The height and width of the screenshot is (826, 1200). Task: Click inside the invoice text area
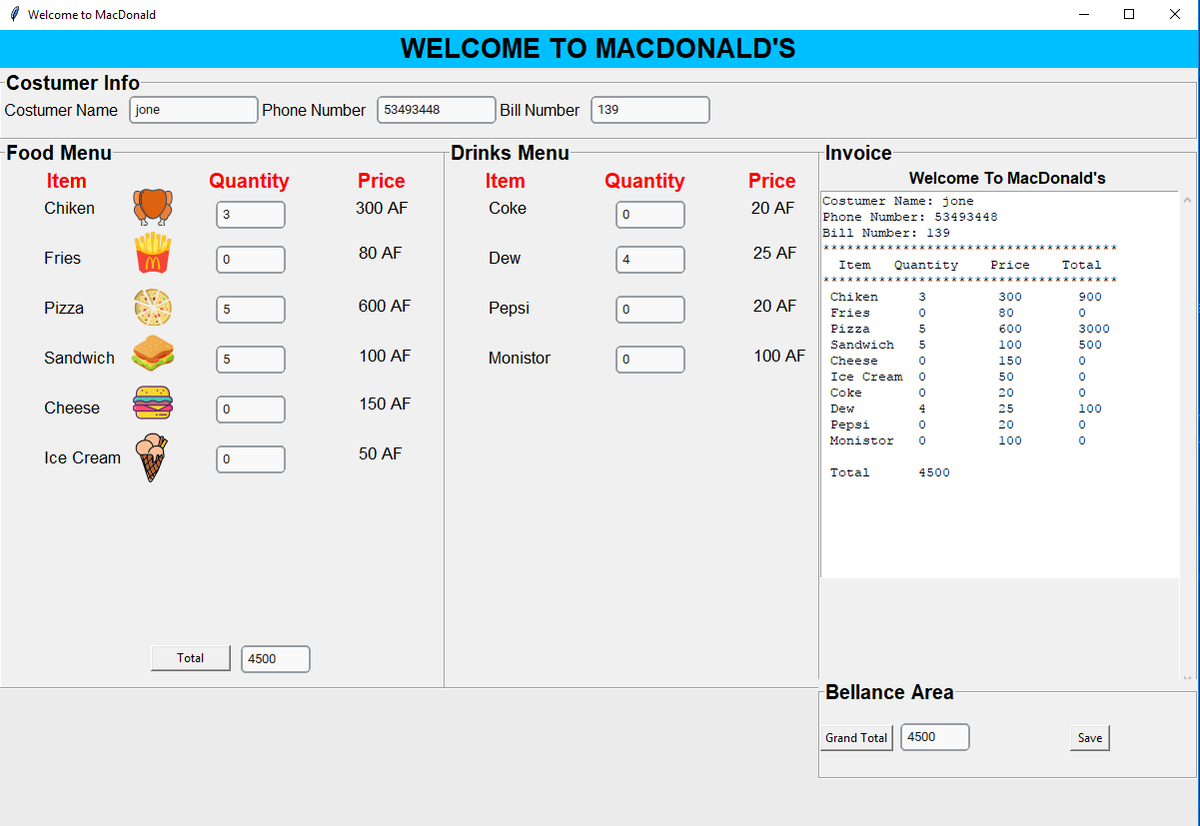1000,384
